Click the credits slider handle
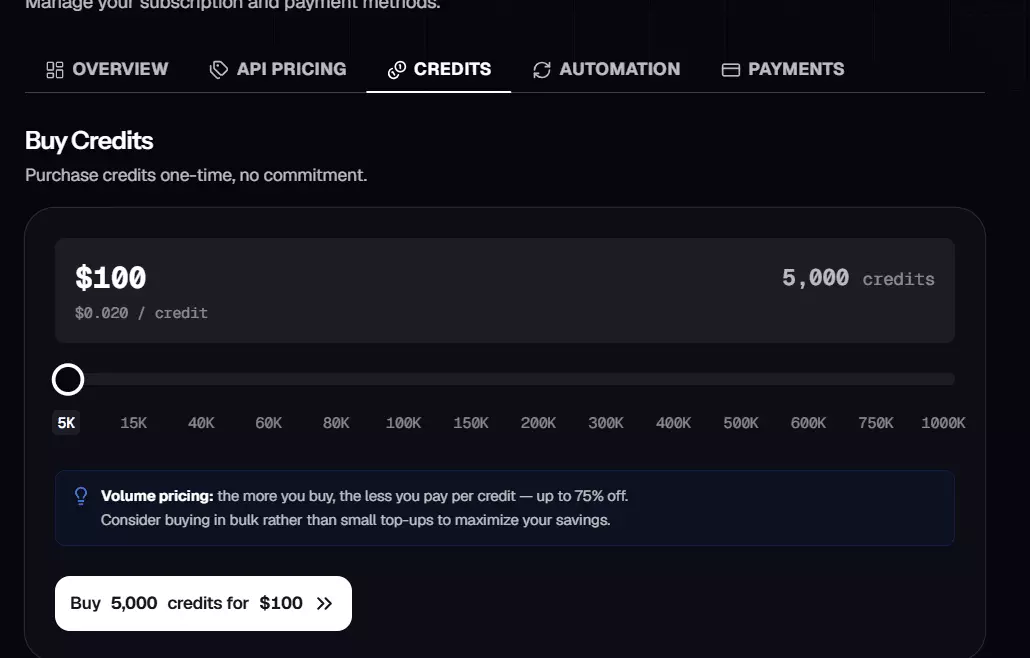Screen dimensions: 1030x658 (68, 380)
